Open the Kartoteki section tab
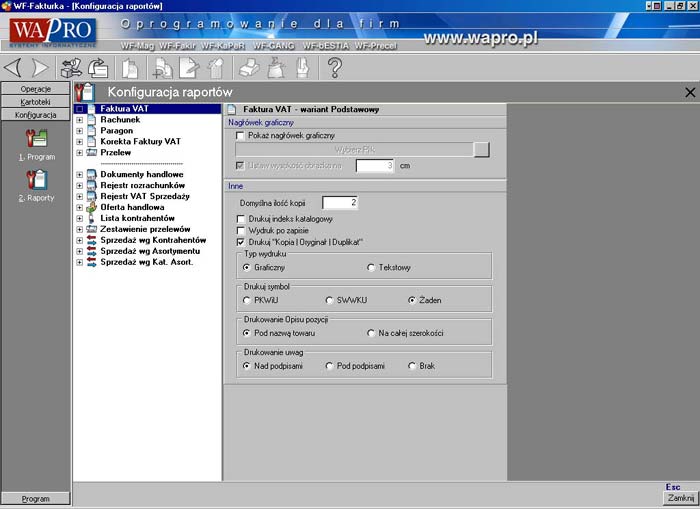700x509 pixels. 36,102
